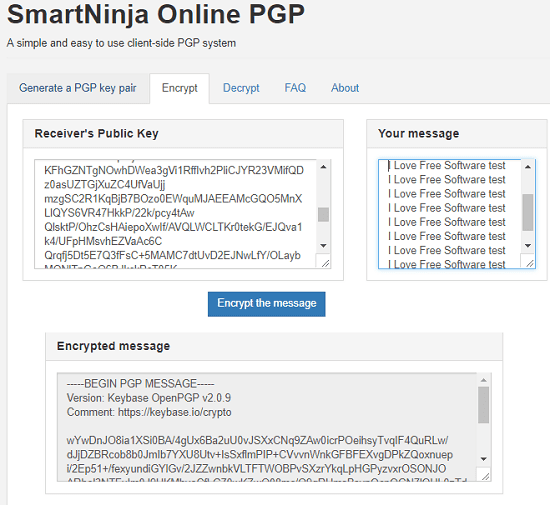Click the Your message scrollbar thumb

point(528,212)
